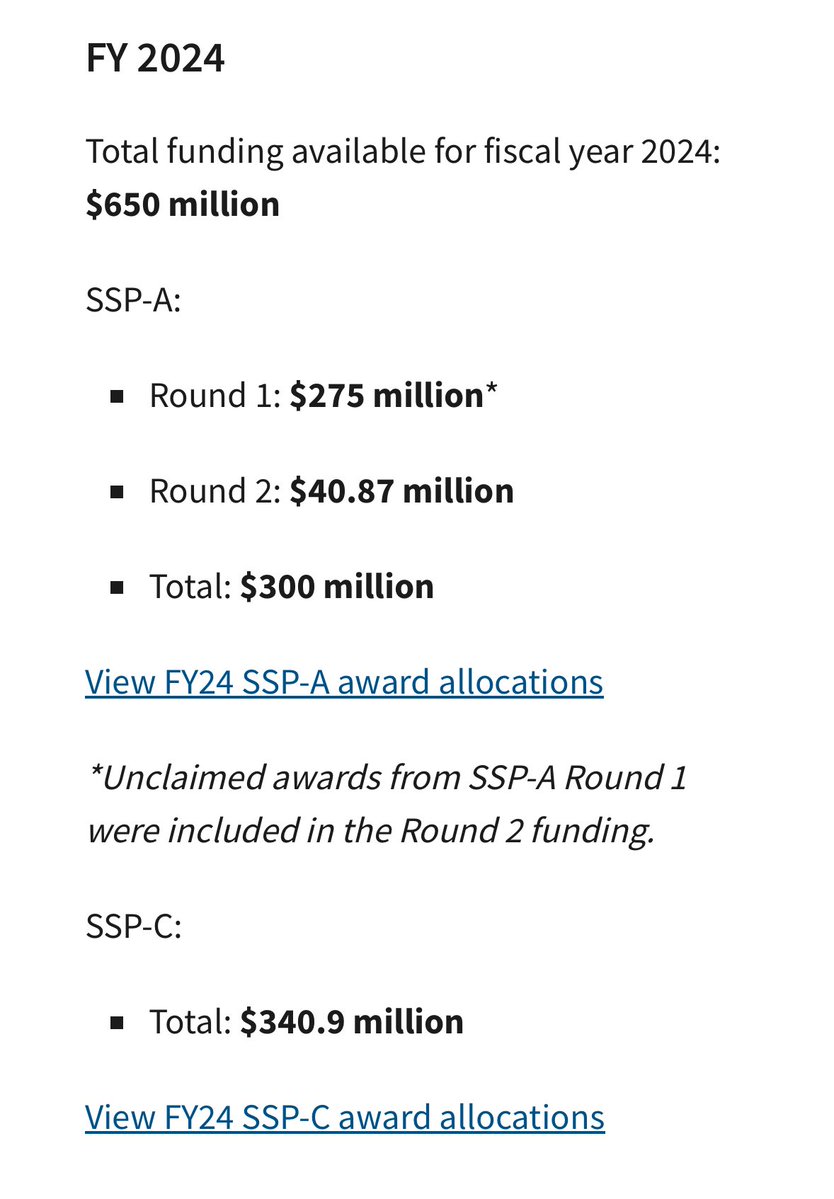Click the 'Round 1:' label text

(215, 396)
